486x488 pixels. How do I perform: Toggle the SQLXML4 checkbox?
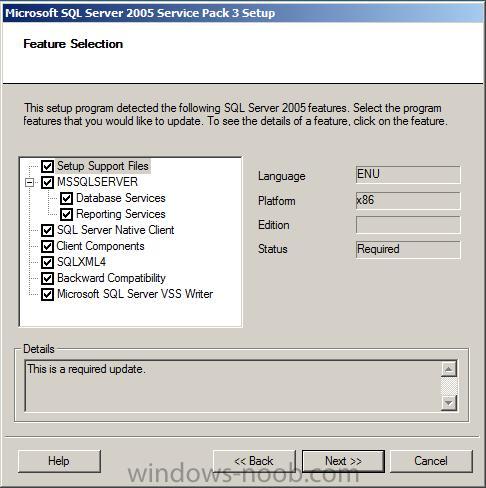pyautogui.click(x=47, y=262)
